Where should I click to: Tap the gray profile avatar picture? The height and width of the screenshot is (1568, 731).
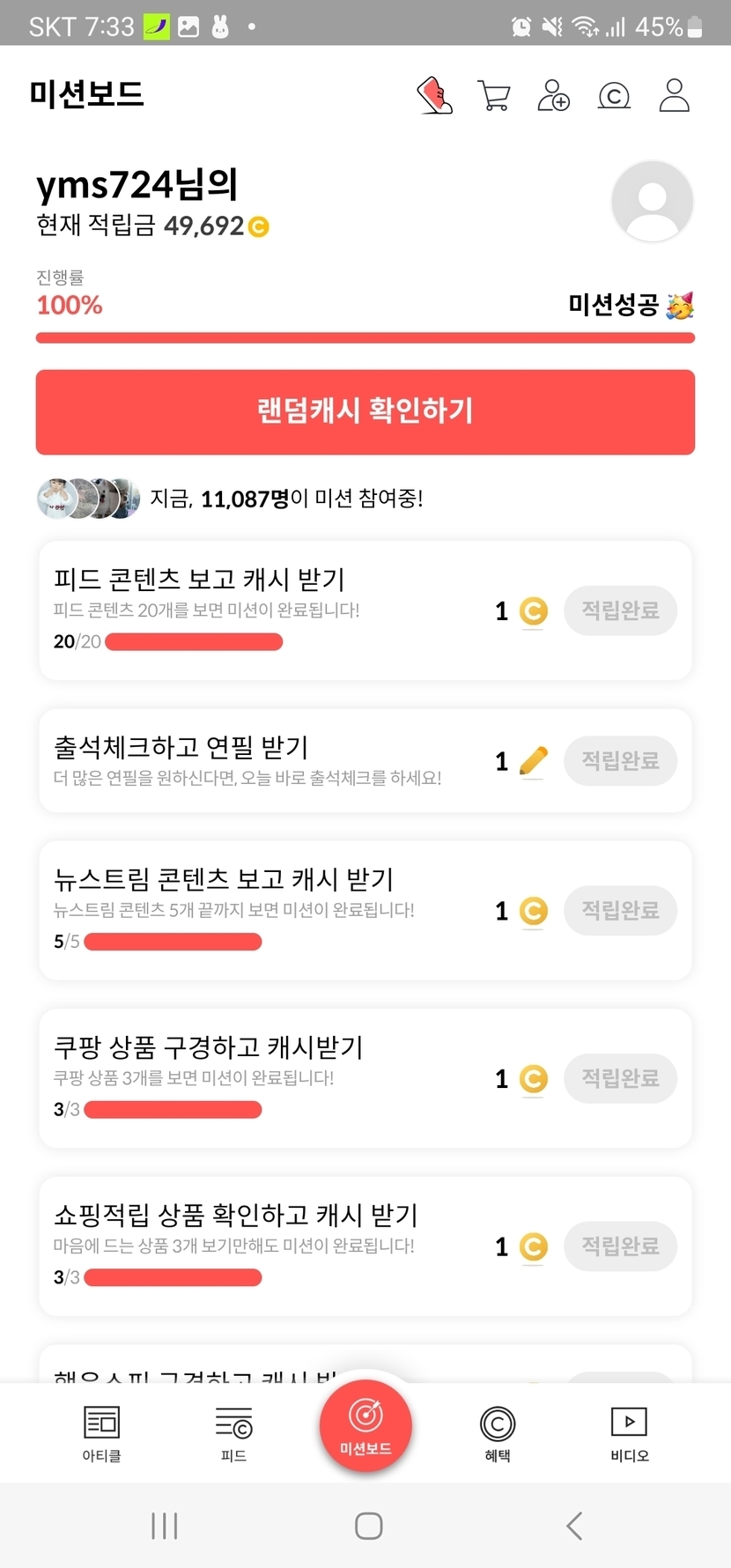pos(652,202)
